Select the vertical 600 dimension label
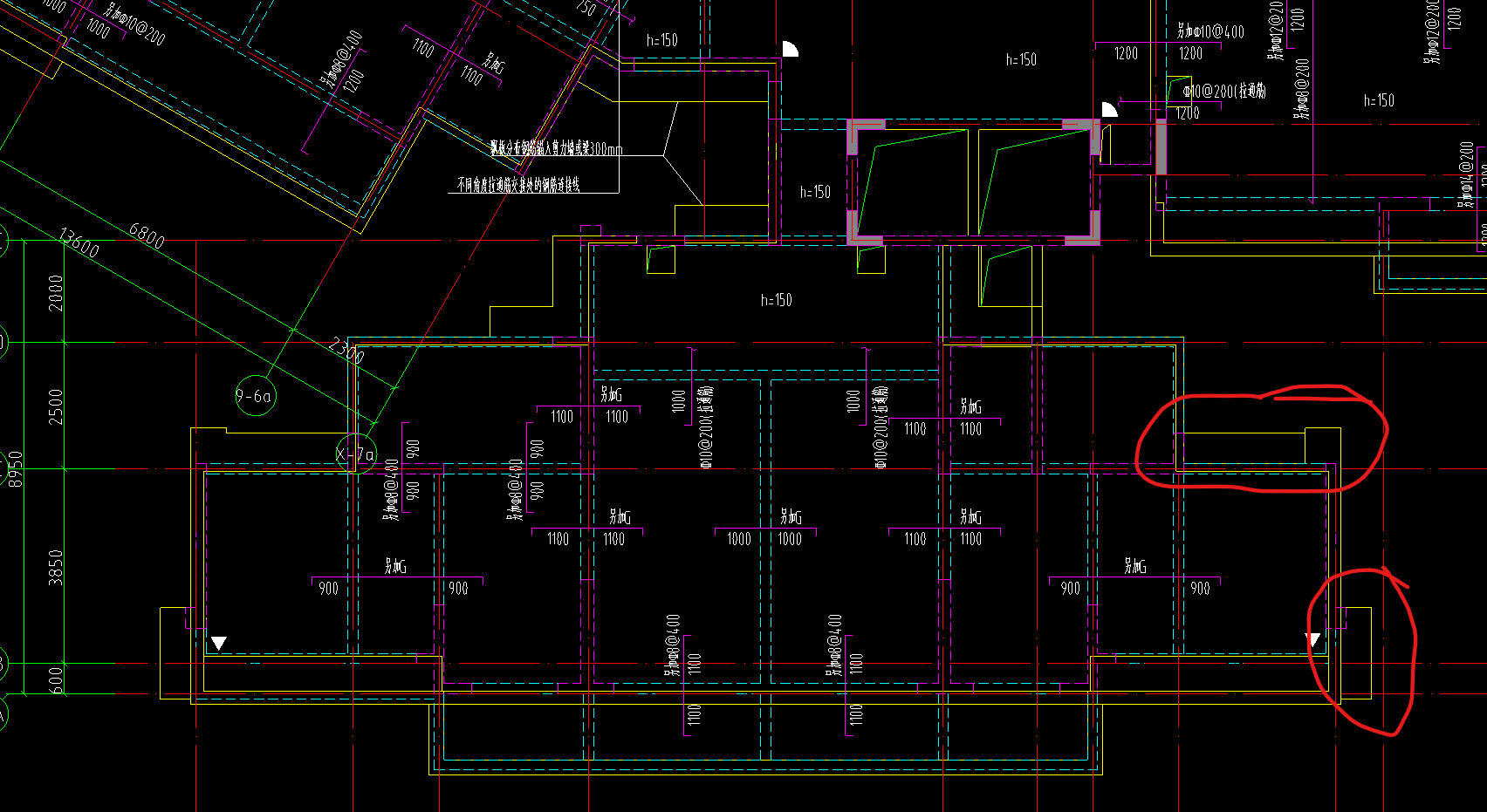Image resolution: width=1487 pixels, height=812 pixels. point(56,679)
